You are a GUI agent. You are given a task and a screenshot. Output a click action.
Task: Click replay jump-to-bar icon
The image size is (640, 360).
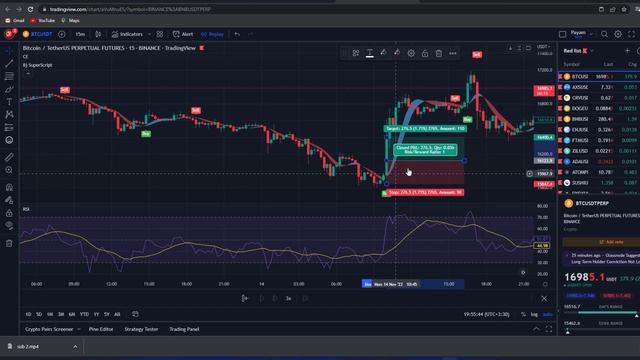pyautogui.click(x=244, y=298)
